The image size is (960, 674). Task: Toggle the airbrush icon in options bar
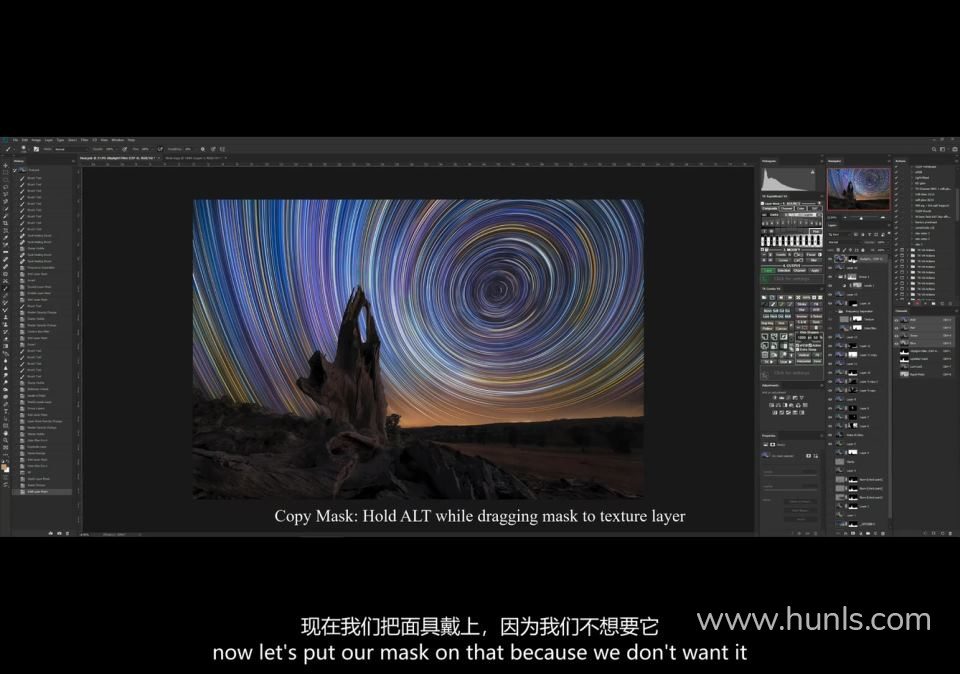click(160, 149)
